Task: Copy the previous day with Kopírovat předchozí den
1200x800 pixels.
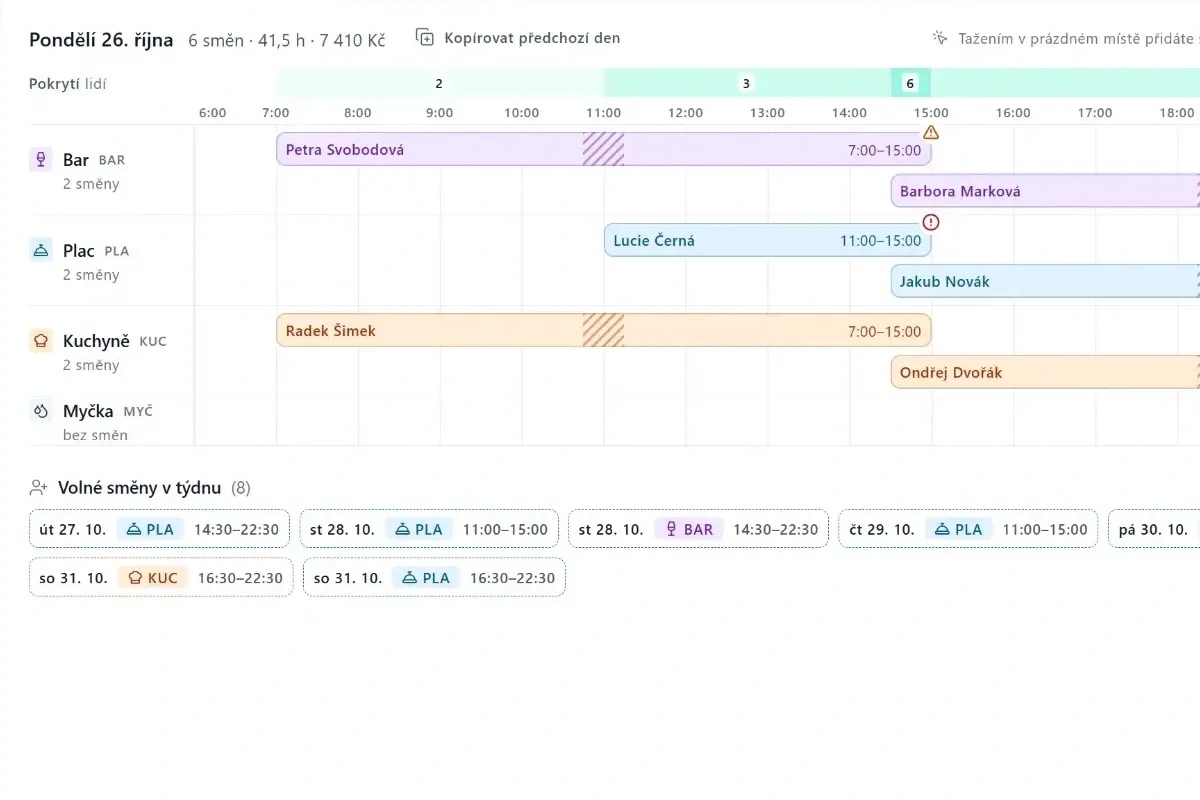Action: coord(518,38)
